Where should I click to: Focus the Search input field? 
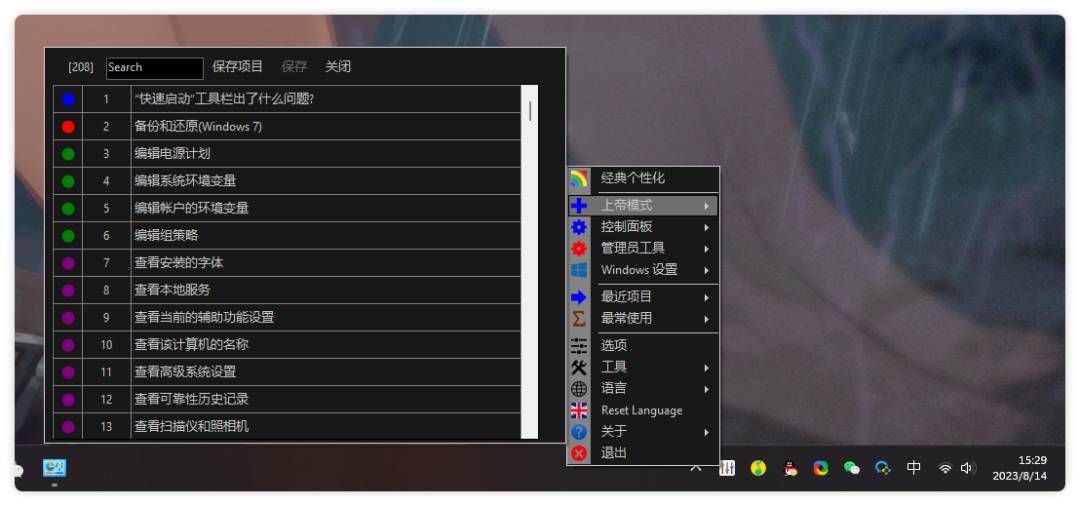155,68
